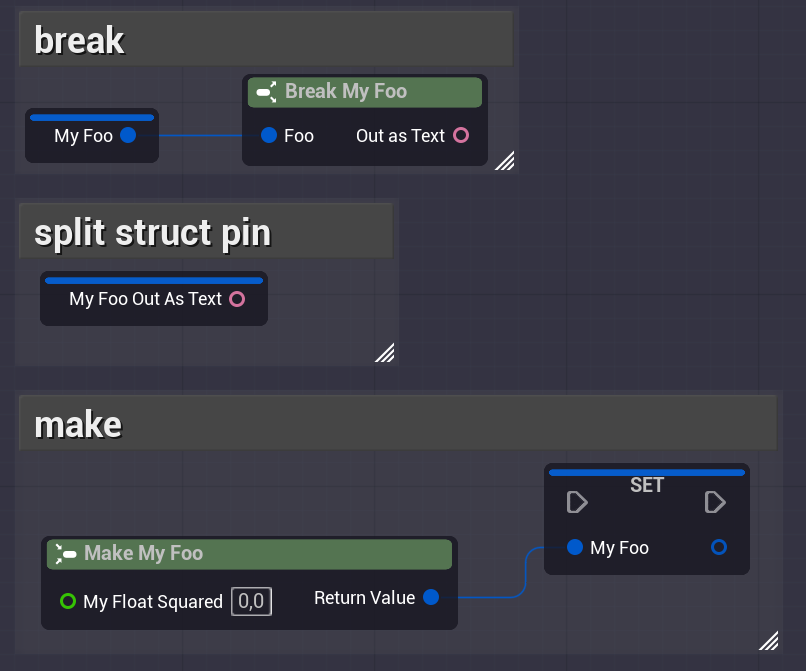Click the My Foo input pin on SET node
The height and width of the screenshot is (671, 806).
pos(575,547)
